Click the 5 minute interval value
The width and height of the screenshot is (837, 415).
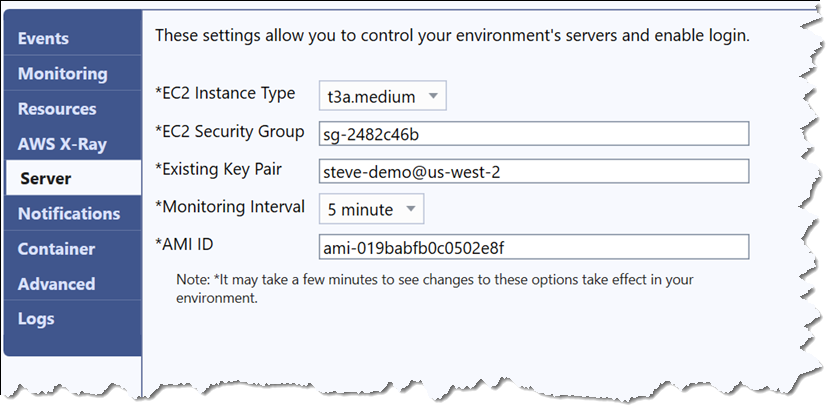360,209
